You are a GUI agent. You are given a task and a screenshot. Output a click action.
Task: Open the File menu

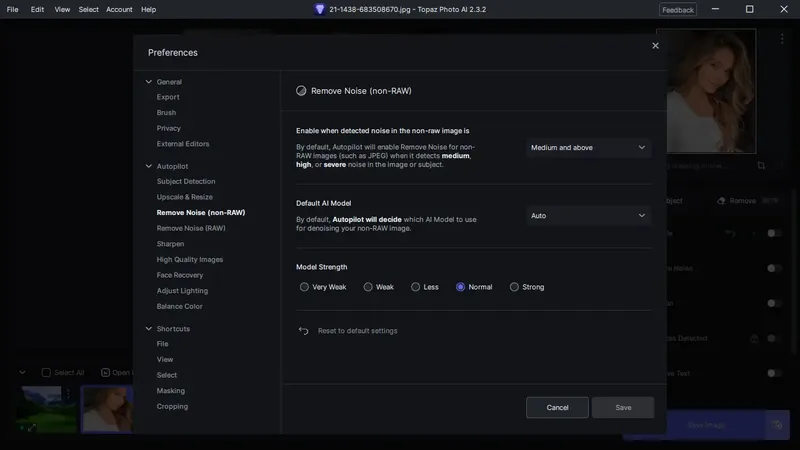[x=12, y=9]
